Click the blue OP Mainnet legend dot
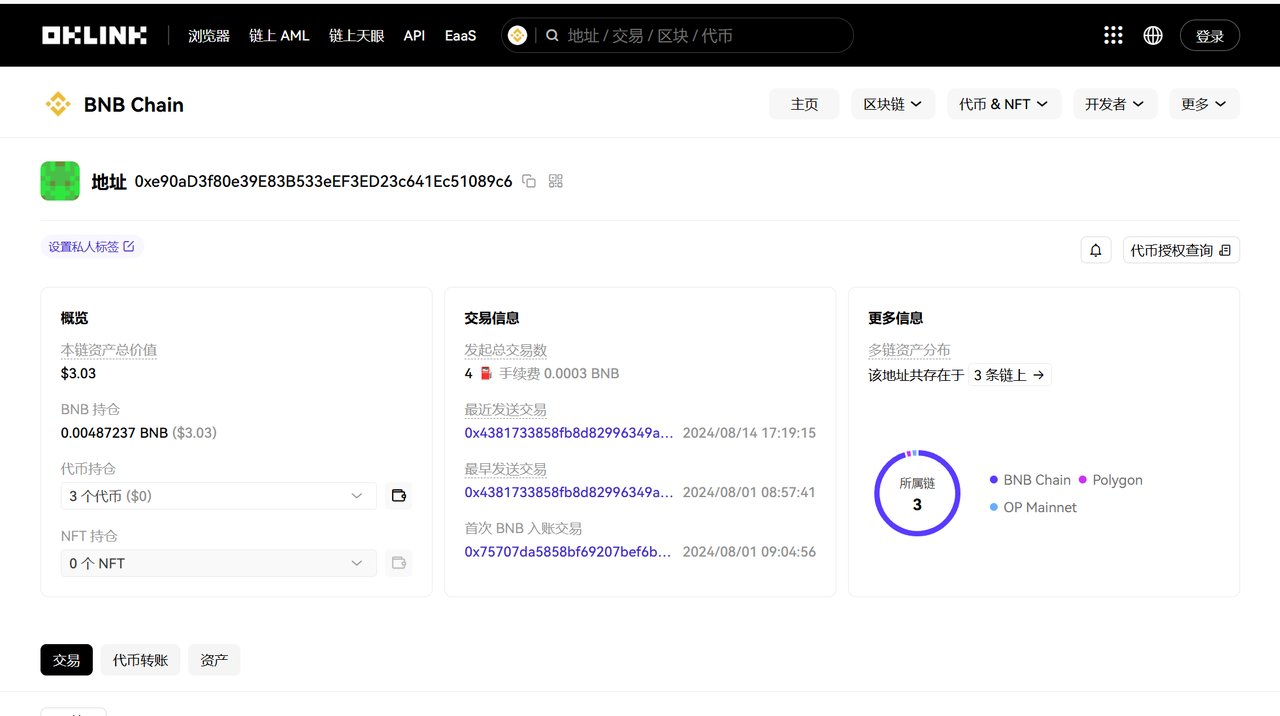 [994, 507]
